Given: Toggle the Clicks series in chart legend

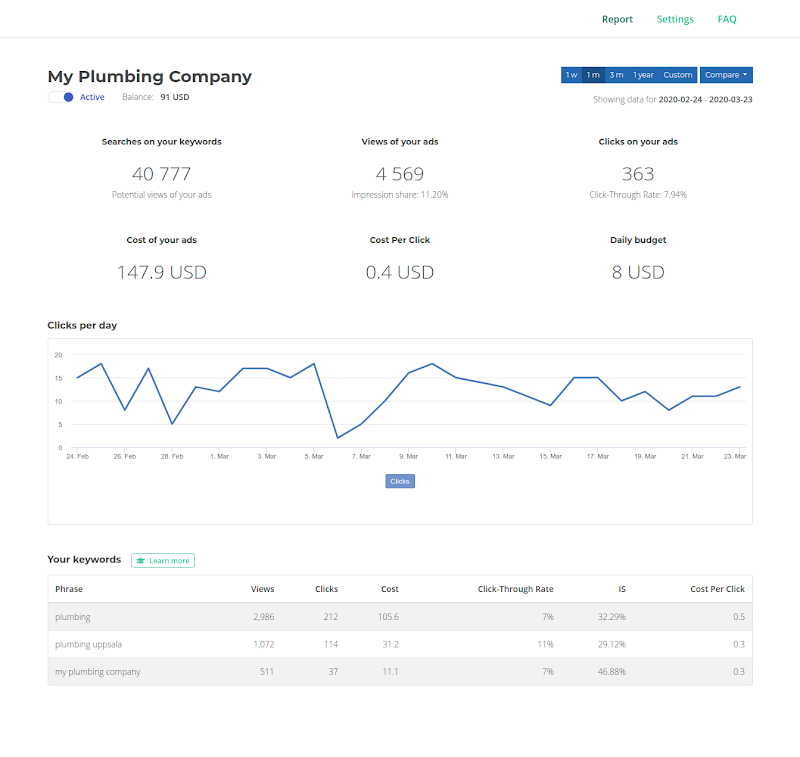Looking at the screenshot, I should pos(400,481).
